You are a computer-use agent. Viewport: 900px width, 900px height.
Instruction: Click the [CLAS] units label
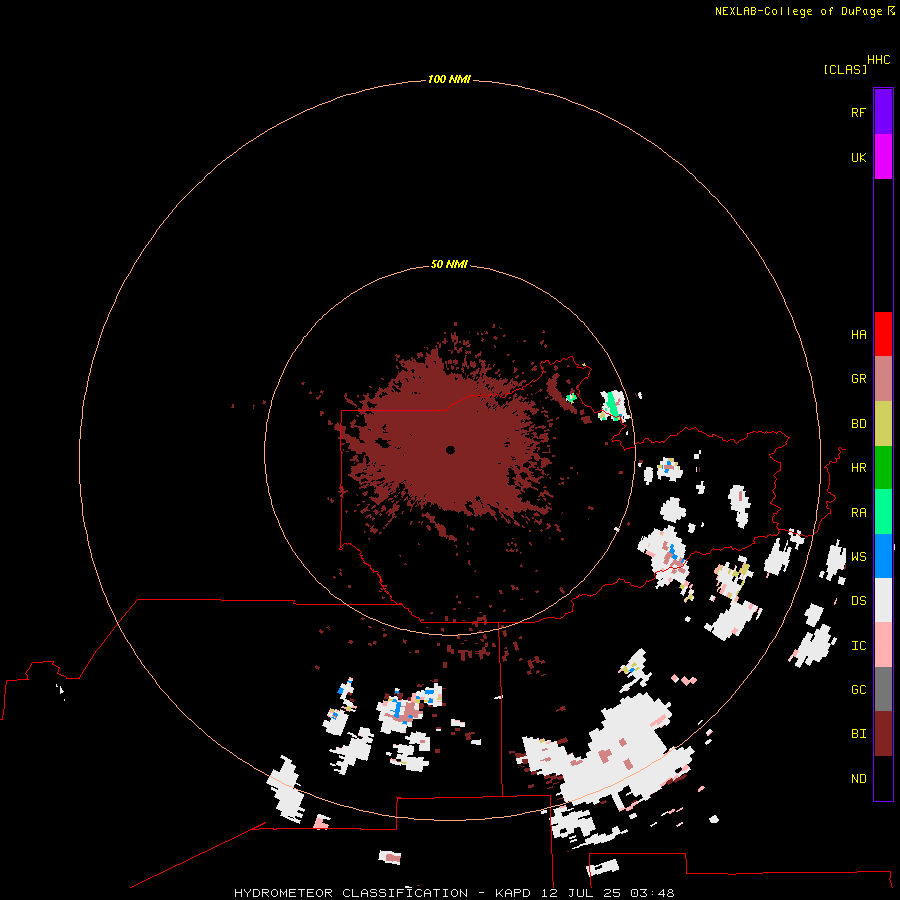tap(845, 69)
